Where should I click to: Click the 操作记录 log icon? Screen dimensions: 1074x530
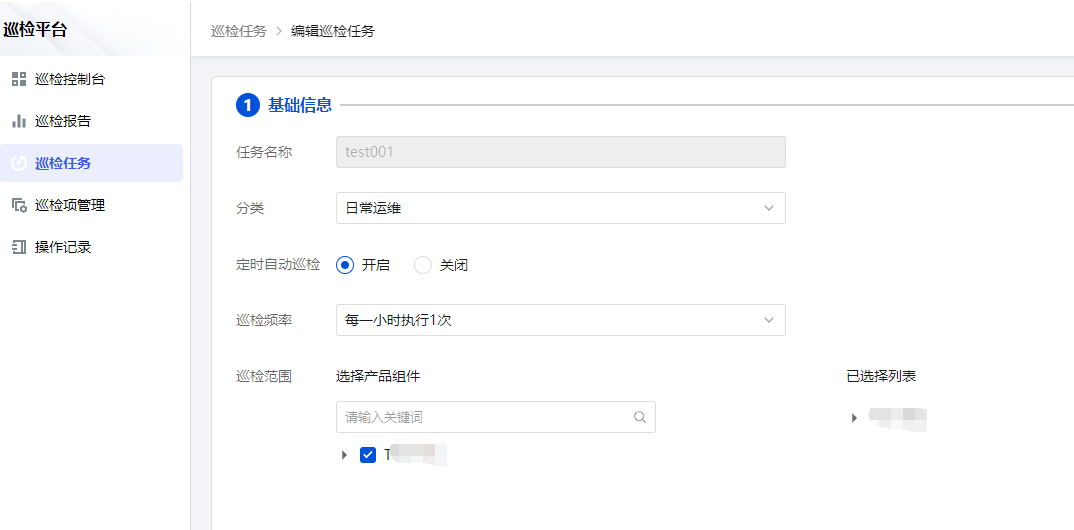tap(19, 247)
